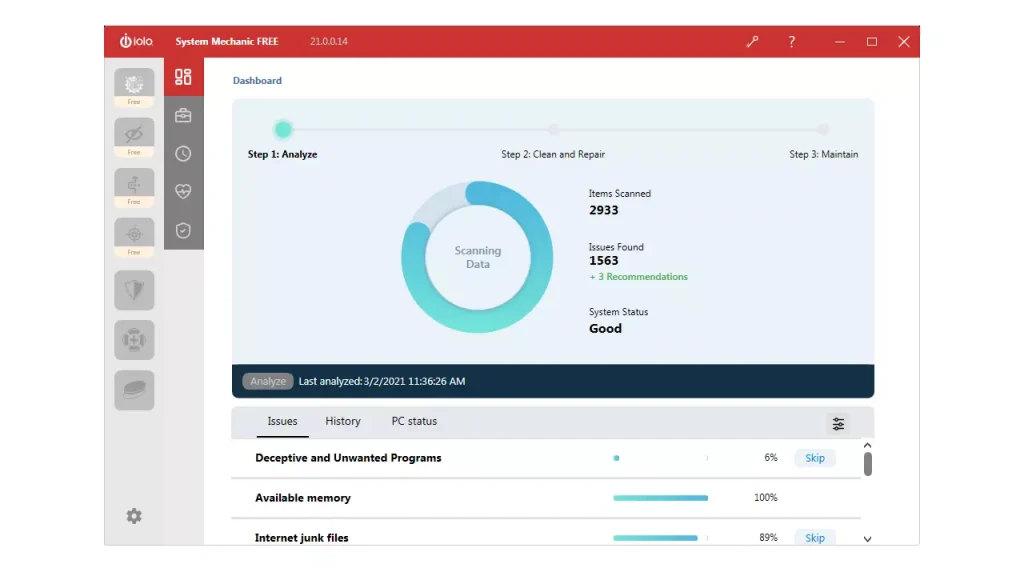Switch to the PC status tab
Screen dimensions: 1024x576
click(414, 421)
